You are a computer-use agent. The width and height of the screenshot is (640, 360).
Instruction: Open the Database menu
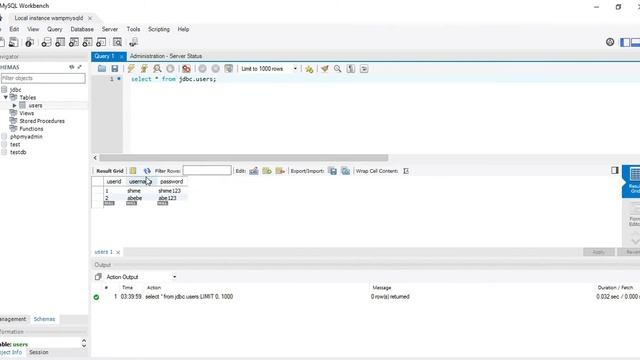[82, 29]
